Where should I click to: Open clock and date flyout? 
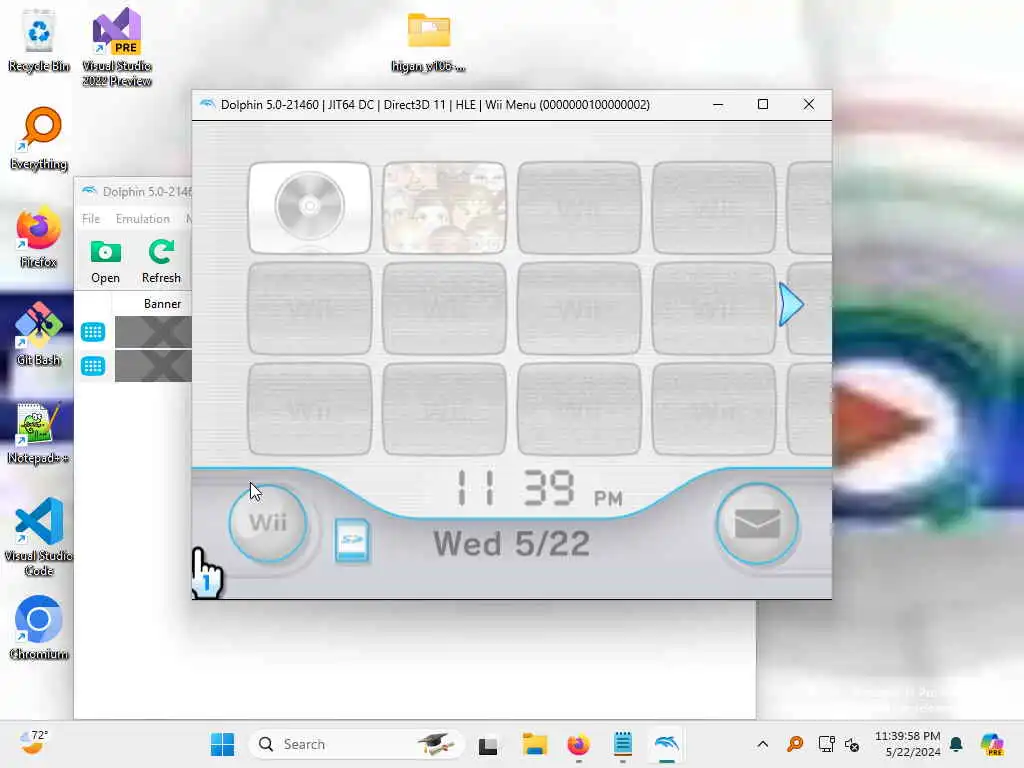[x=907, y=744]
